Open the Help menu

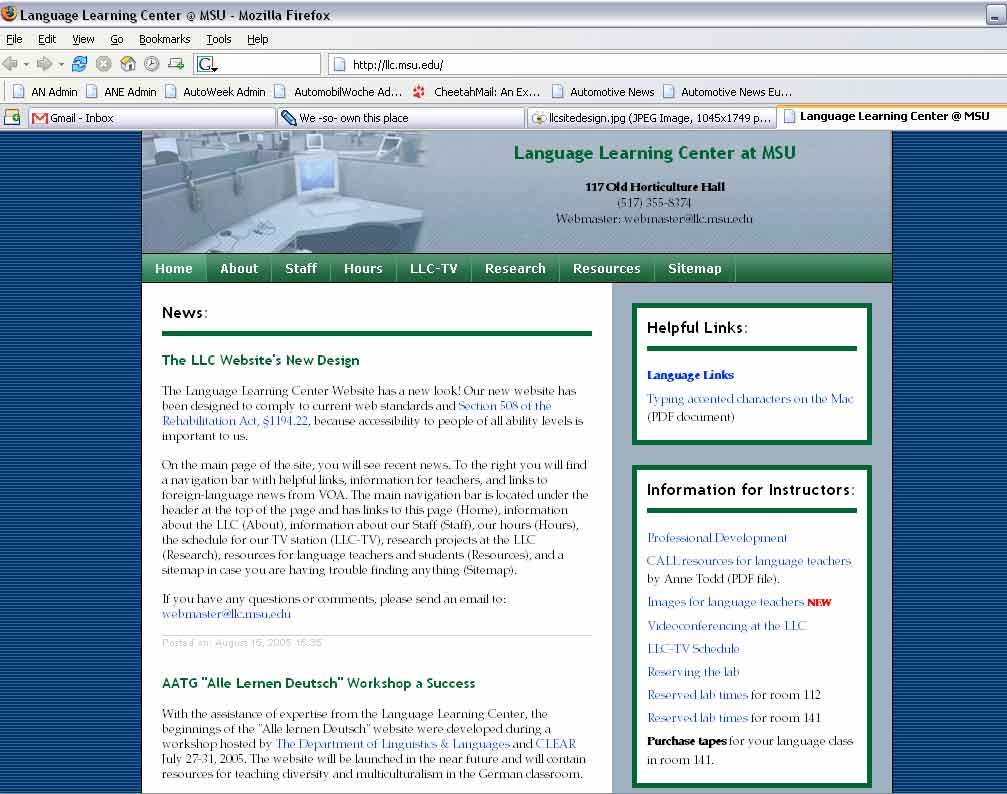point(258,39)
